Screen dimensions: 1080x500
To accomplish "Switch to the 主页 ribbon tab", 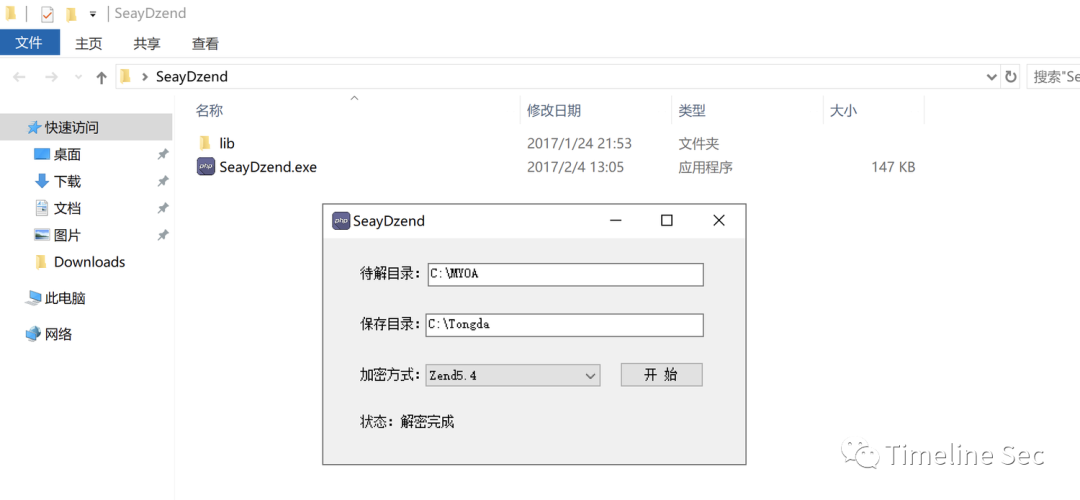I will [x=88, y=43].
